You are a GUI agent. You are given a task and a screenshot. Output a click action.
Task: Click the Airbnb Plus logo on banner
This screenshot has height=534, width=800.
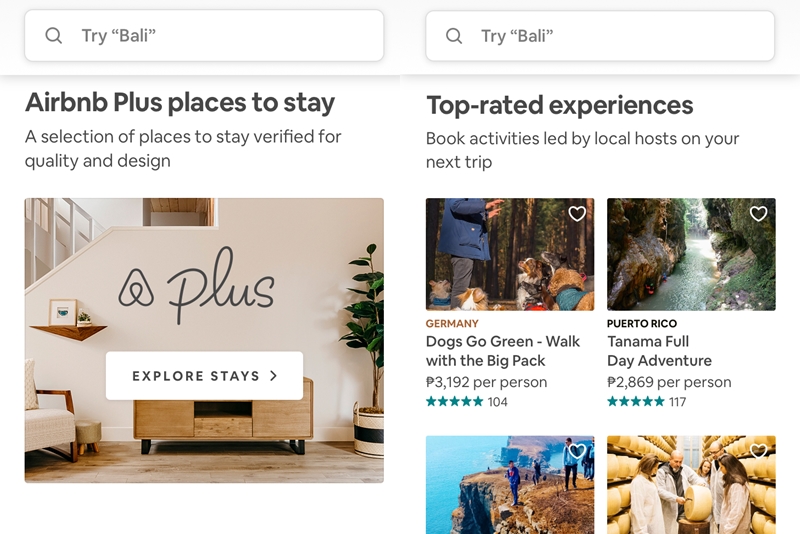197,285
